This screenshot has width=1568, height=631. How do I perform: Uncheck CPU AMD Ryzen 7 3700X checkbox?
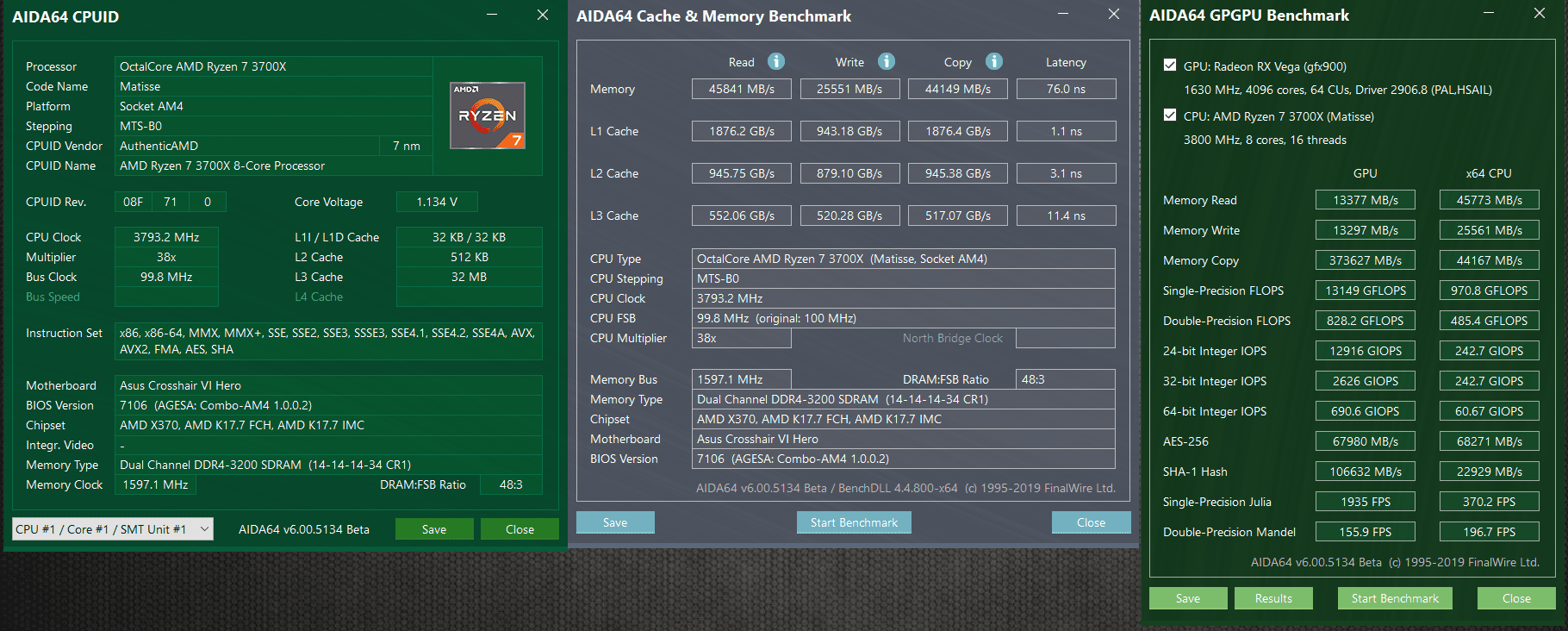point(1170,115)
